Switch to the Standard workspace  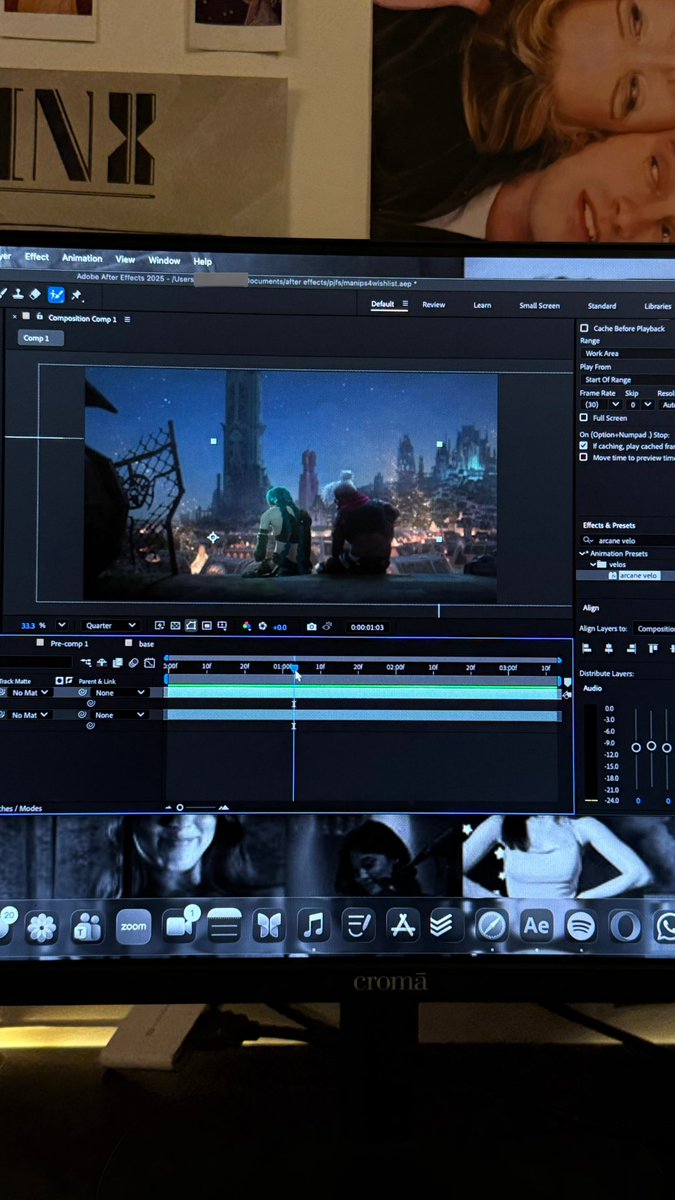pyautogui.click(x=602, y=306)
